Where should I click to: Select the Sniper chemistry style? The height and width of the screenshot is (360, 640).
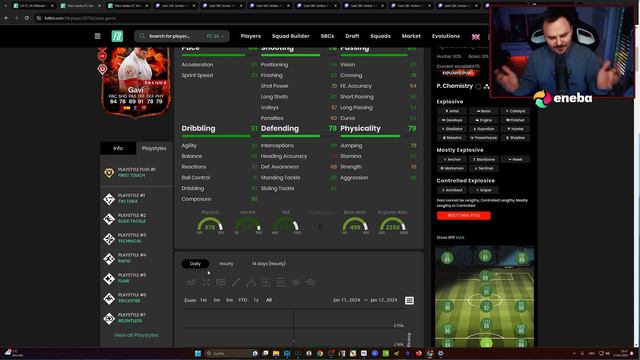click(x=484, y=190)
